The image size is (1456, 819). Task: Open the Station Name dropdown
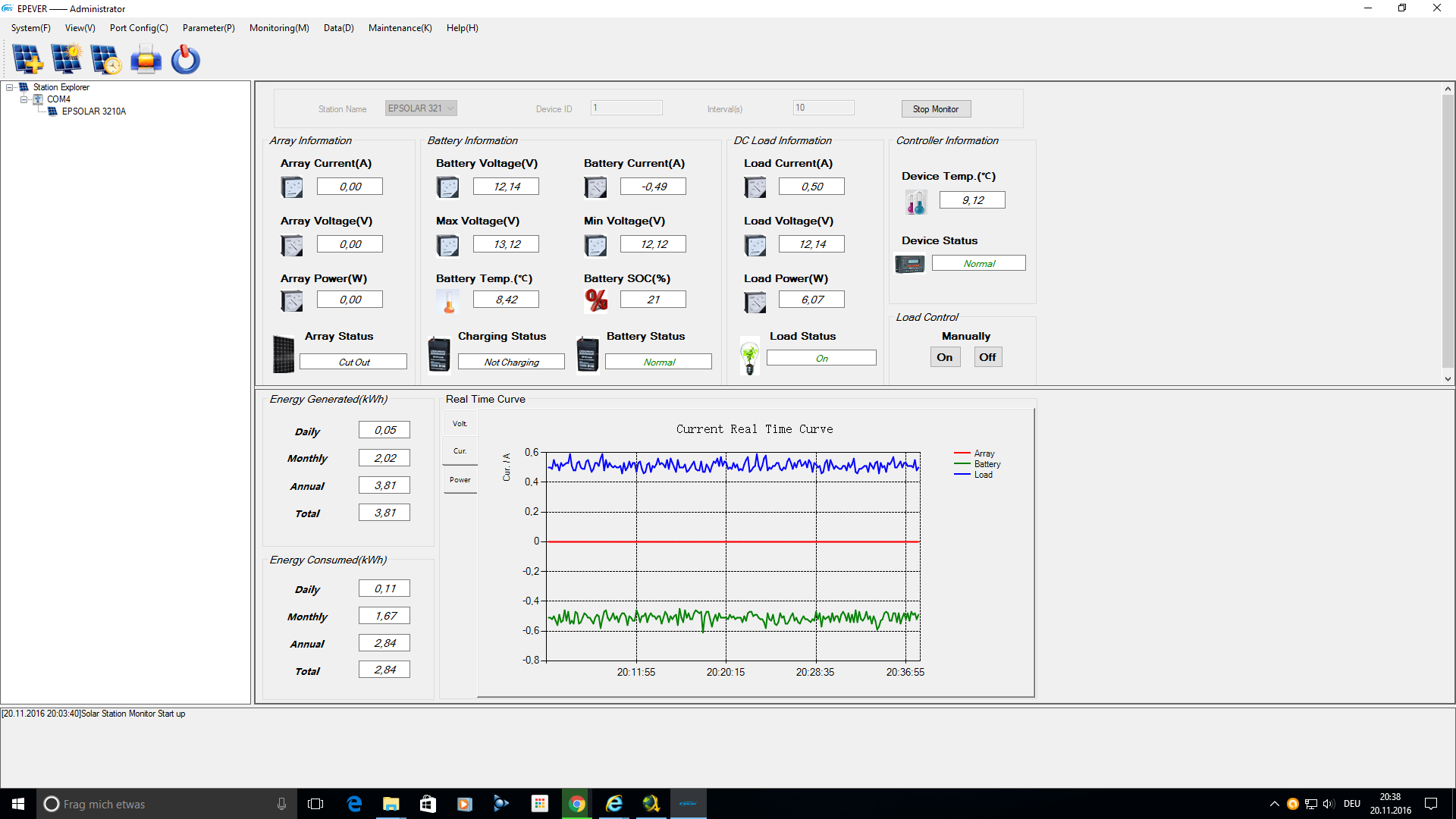(x=450, y=108)
